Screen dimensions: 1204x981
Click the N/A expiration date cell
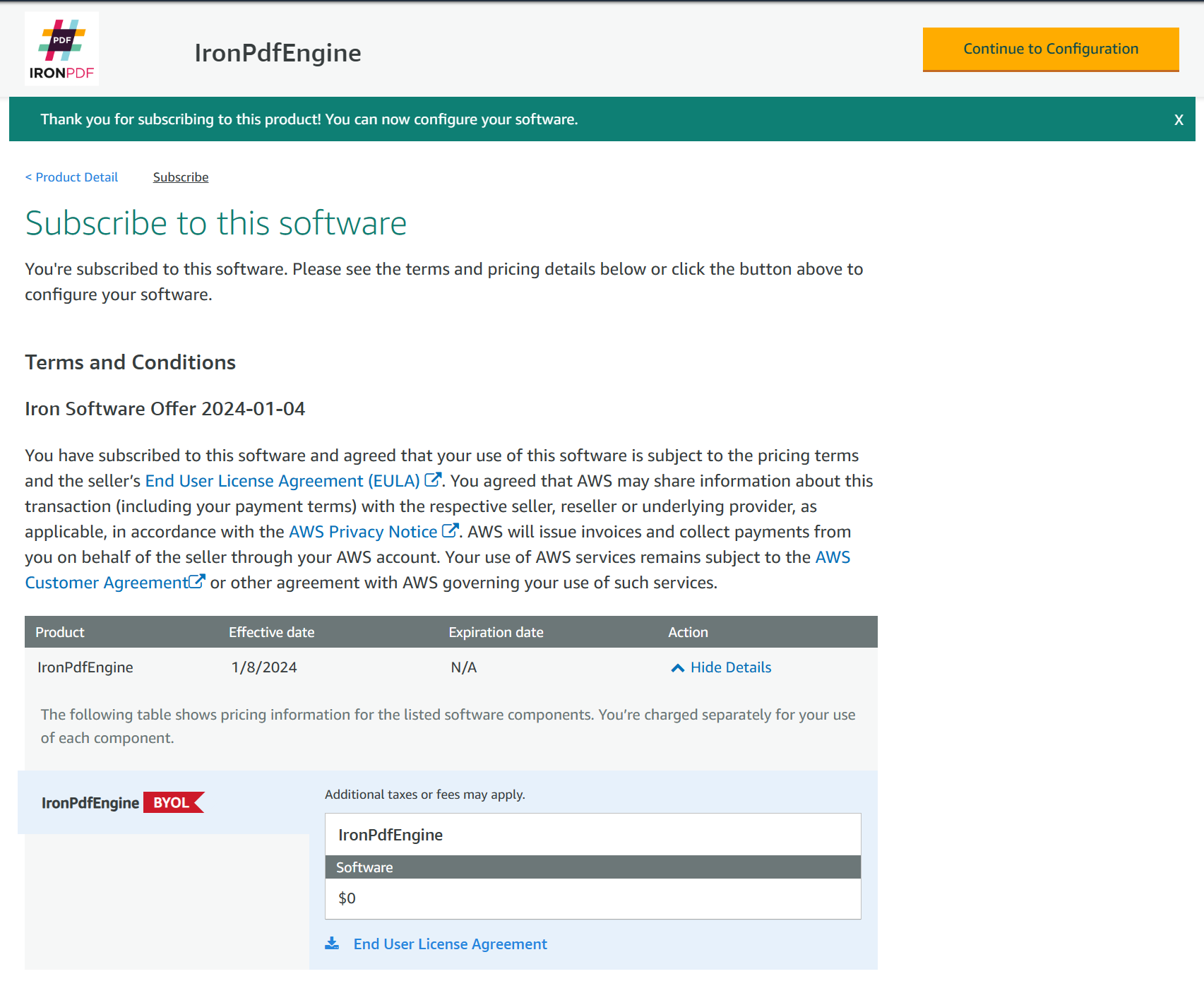tap(464, 667)
